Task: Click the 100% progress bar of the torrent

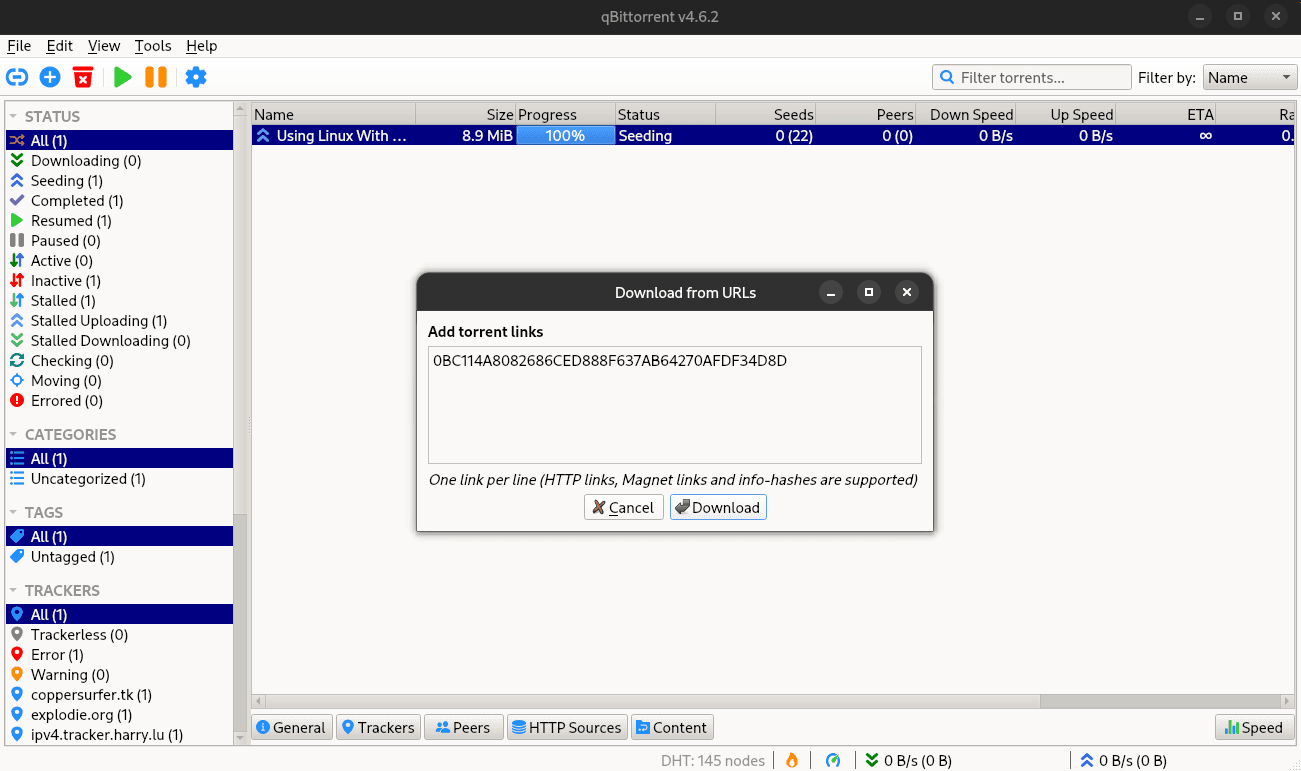Action: (x=566, y=136)
